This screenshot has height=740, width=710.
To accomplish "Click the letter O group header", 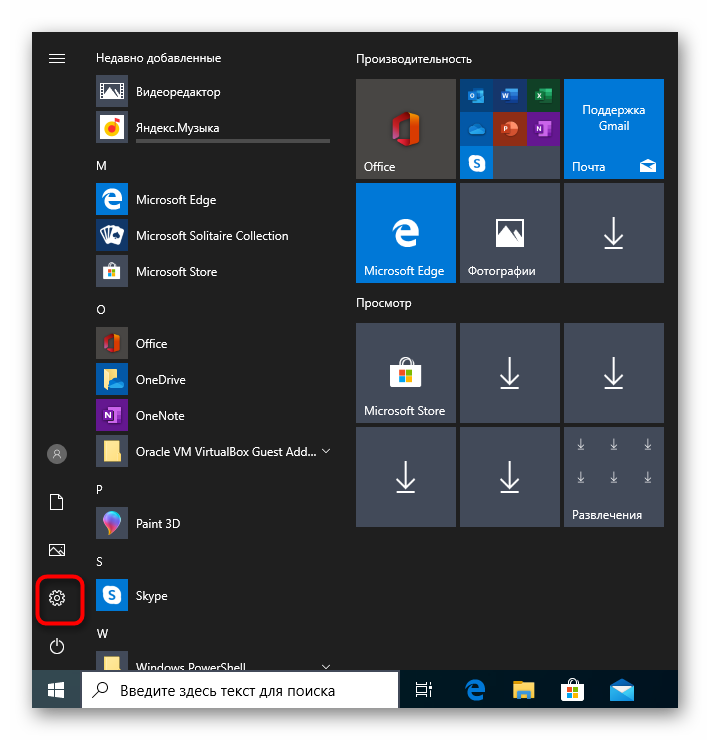I will point(101,310).
